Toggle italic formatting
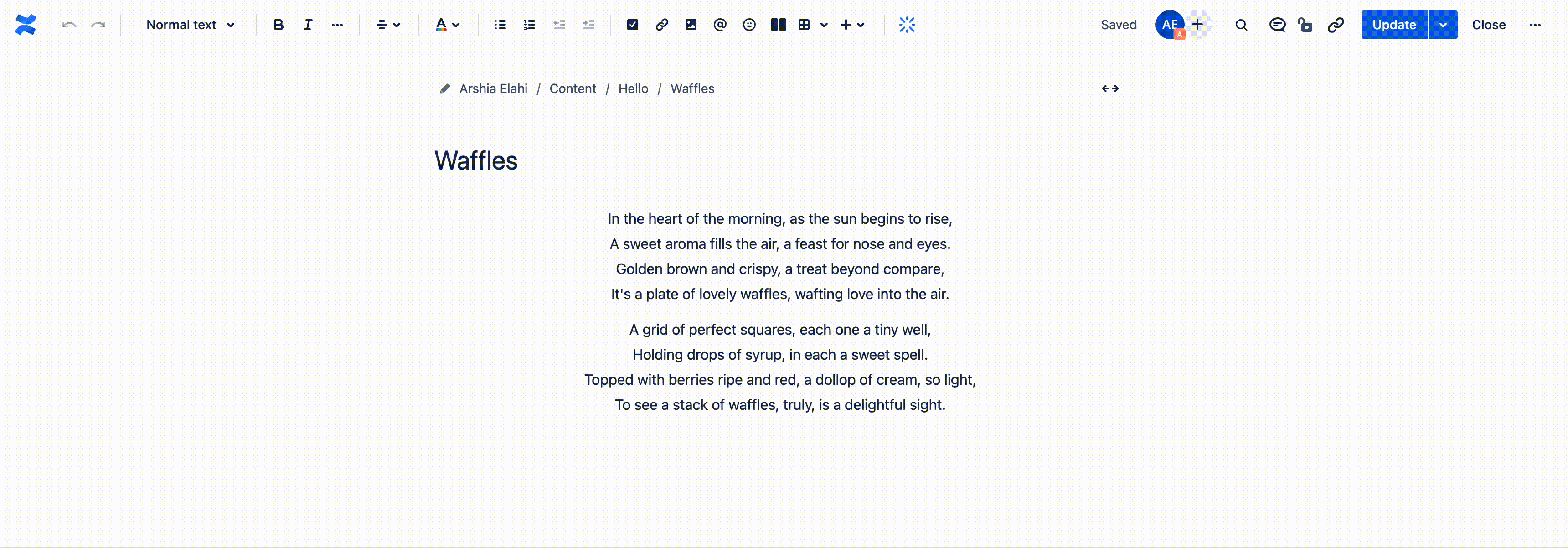1568x548 pixels. click(x=307, y=25)
